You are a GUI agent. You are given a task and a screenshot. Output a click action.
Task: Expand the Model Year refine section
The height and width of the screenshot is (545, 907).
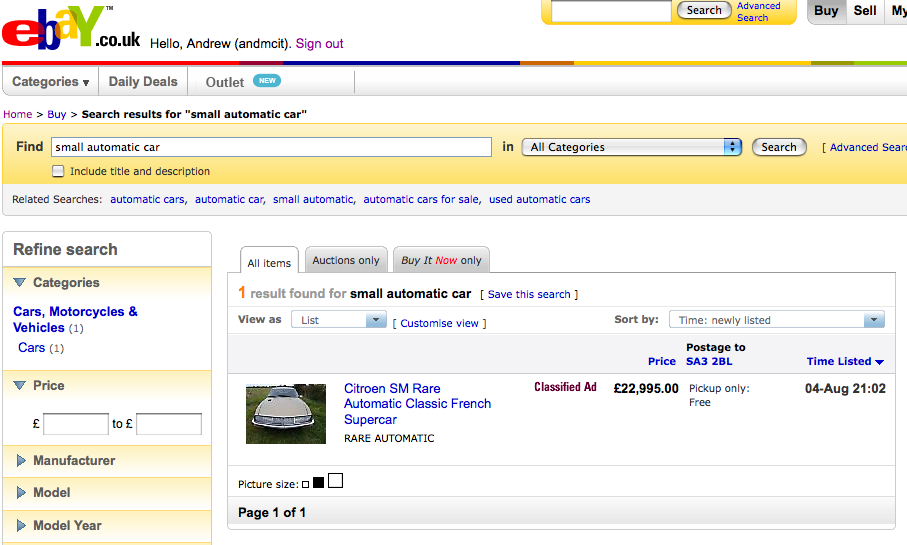(21, 525)
